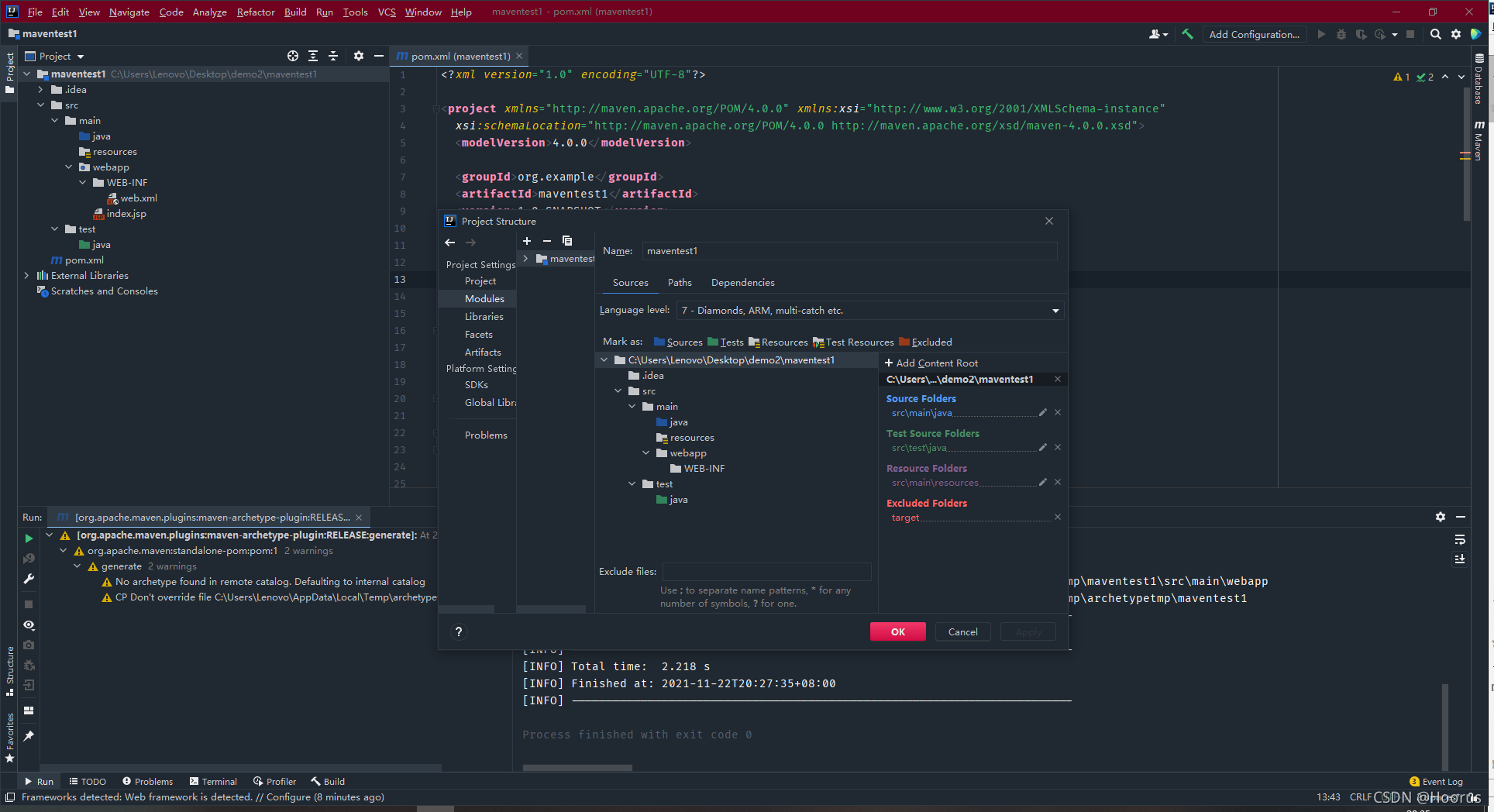Screen dimensions: 1494x812
Task: Collapse content root in Sources tree
Action: 604,360
